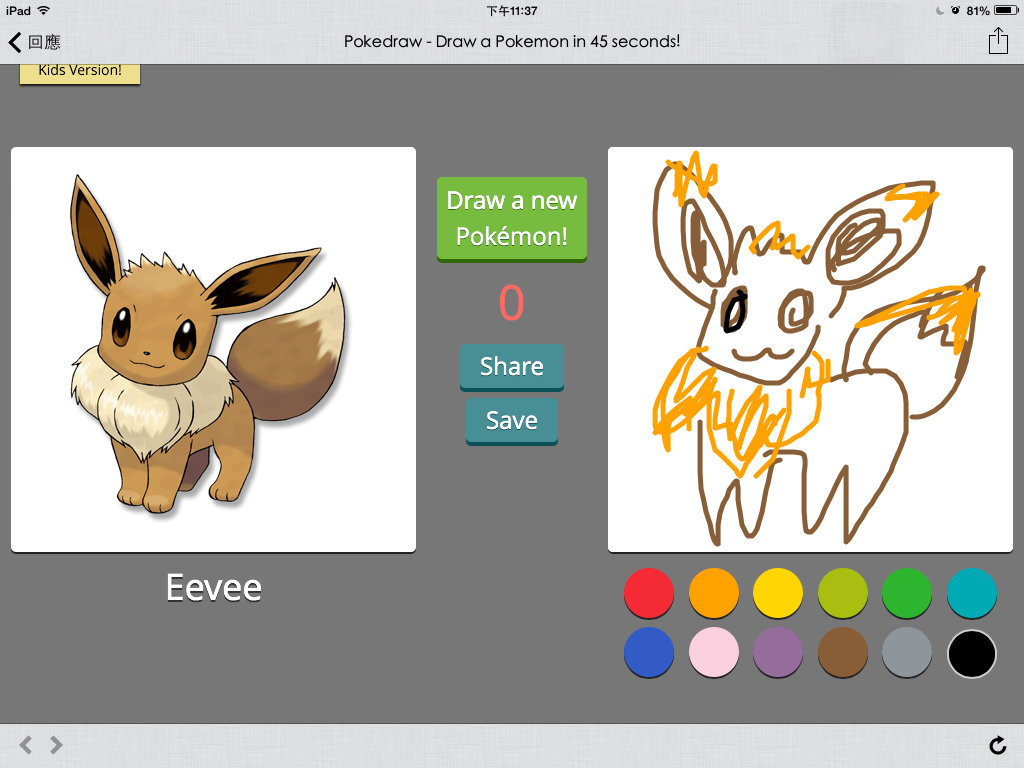The image size is (1024, 768).
Task: Tap the back arrow labeled 回應
Action: (34, 42)
